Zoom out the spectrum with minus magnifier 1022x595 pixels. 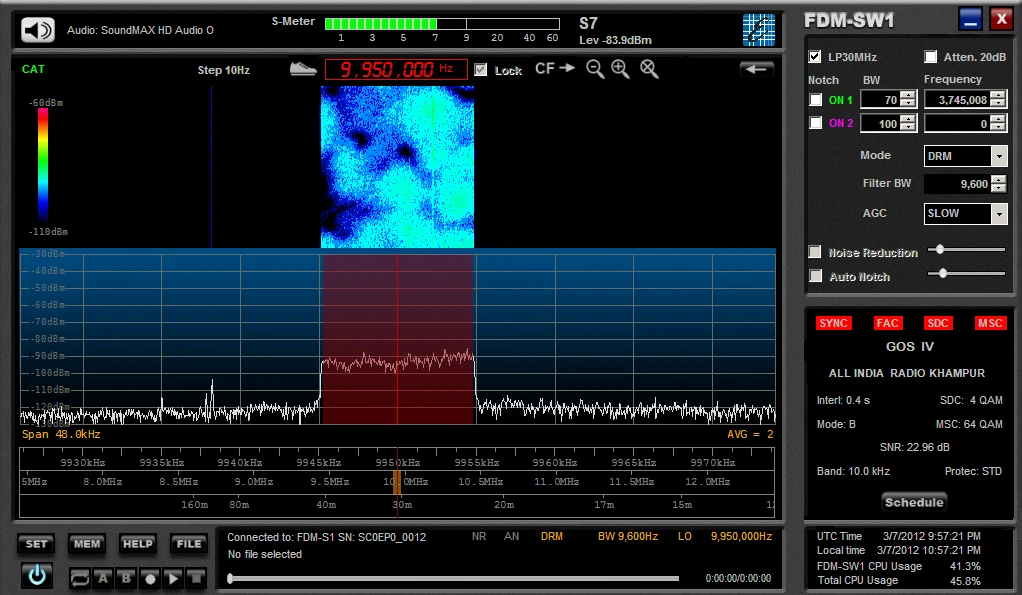point(595,69)
